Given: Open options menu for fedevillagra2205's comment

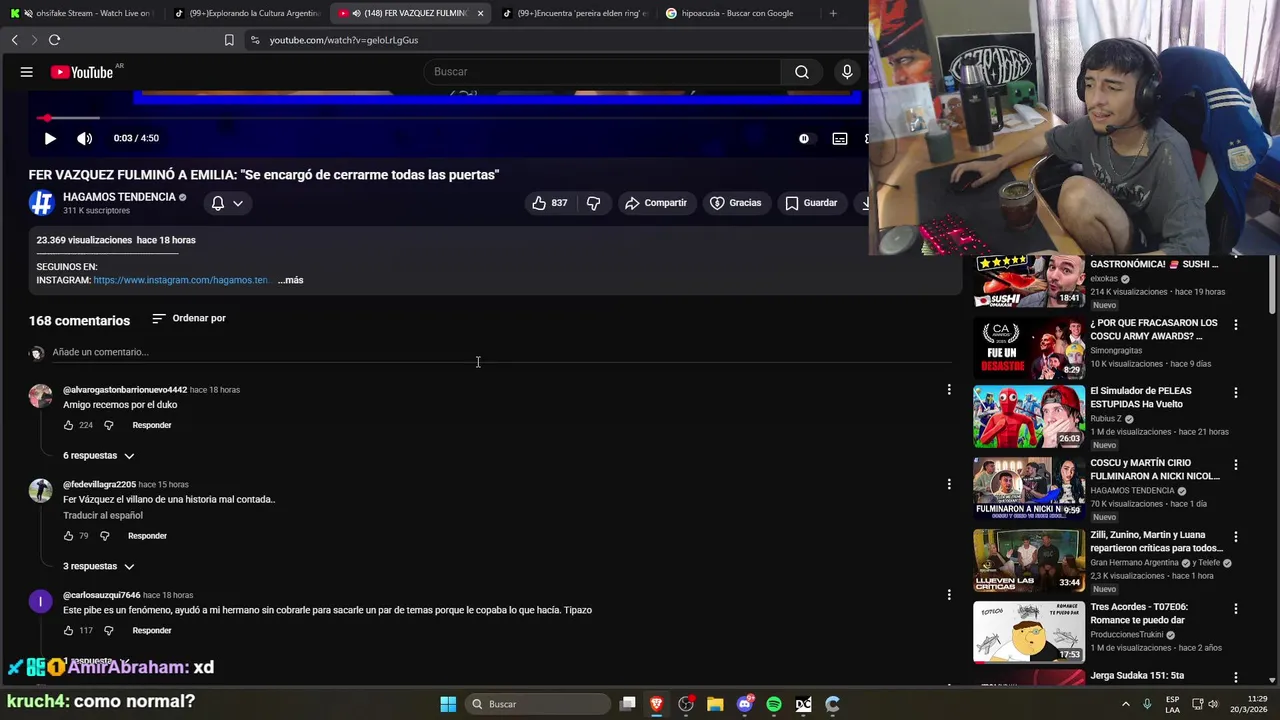Looking at the screenshot, I should (949, 484).
